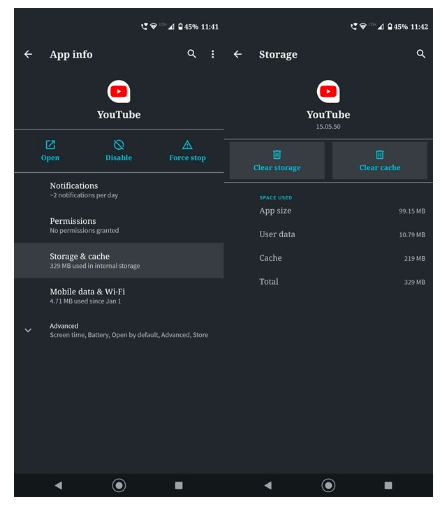Tap the SPACE USED header

(x=276, y=198)
